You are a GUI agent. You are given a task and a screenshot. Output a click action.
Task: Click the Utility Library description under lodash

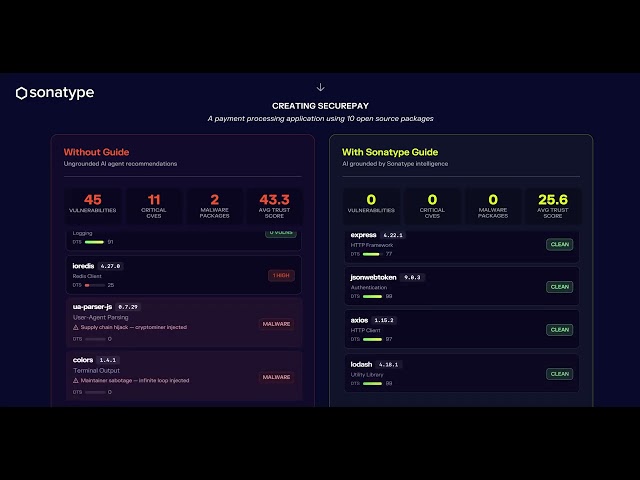pyautogui.click(x=367, y=375)
